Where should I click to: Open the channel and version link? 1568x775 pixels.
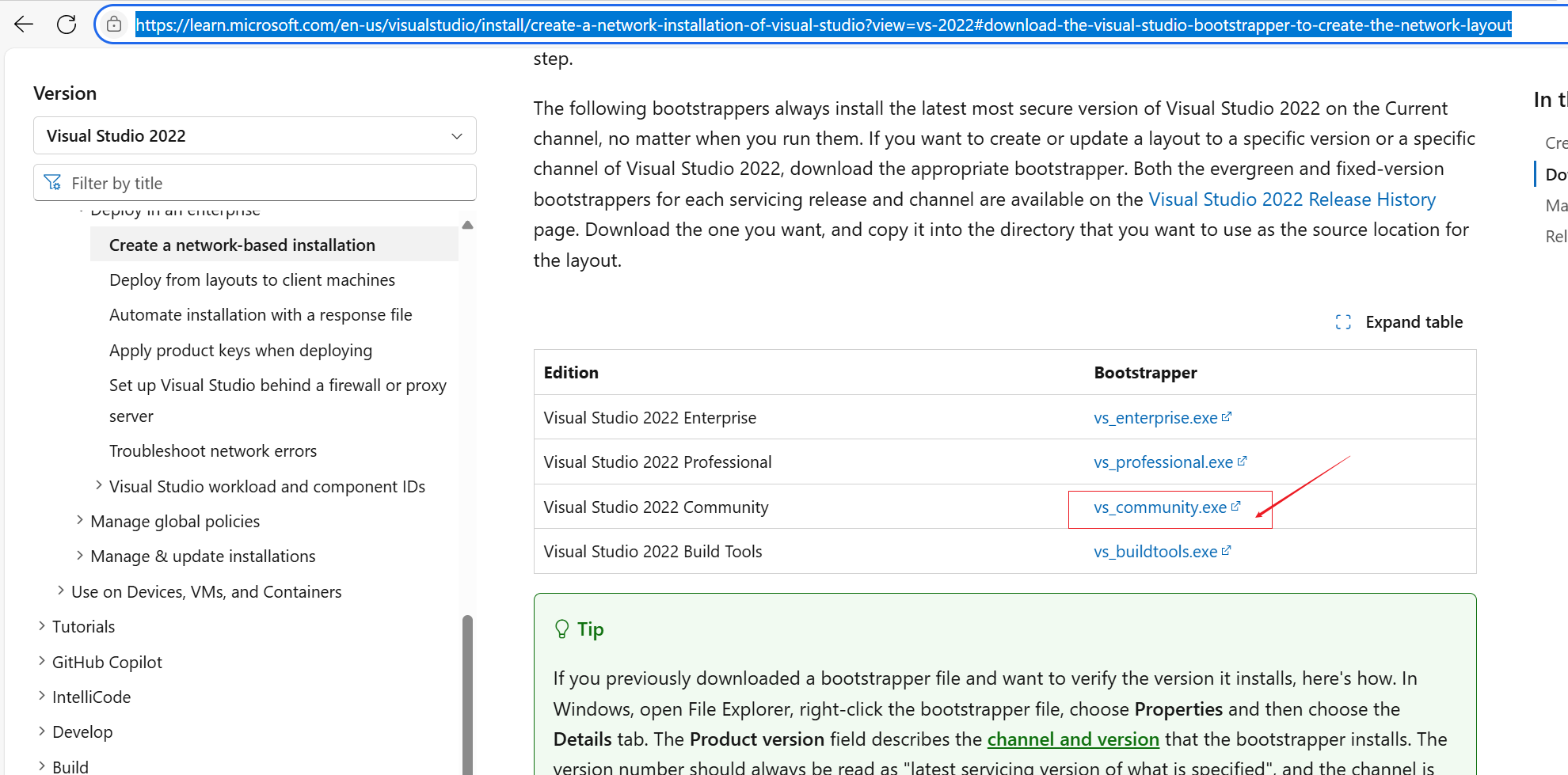pyautogui.click(x=1073, y=739)
